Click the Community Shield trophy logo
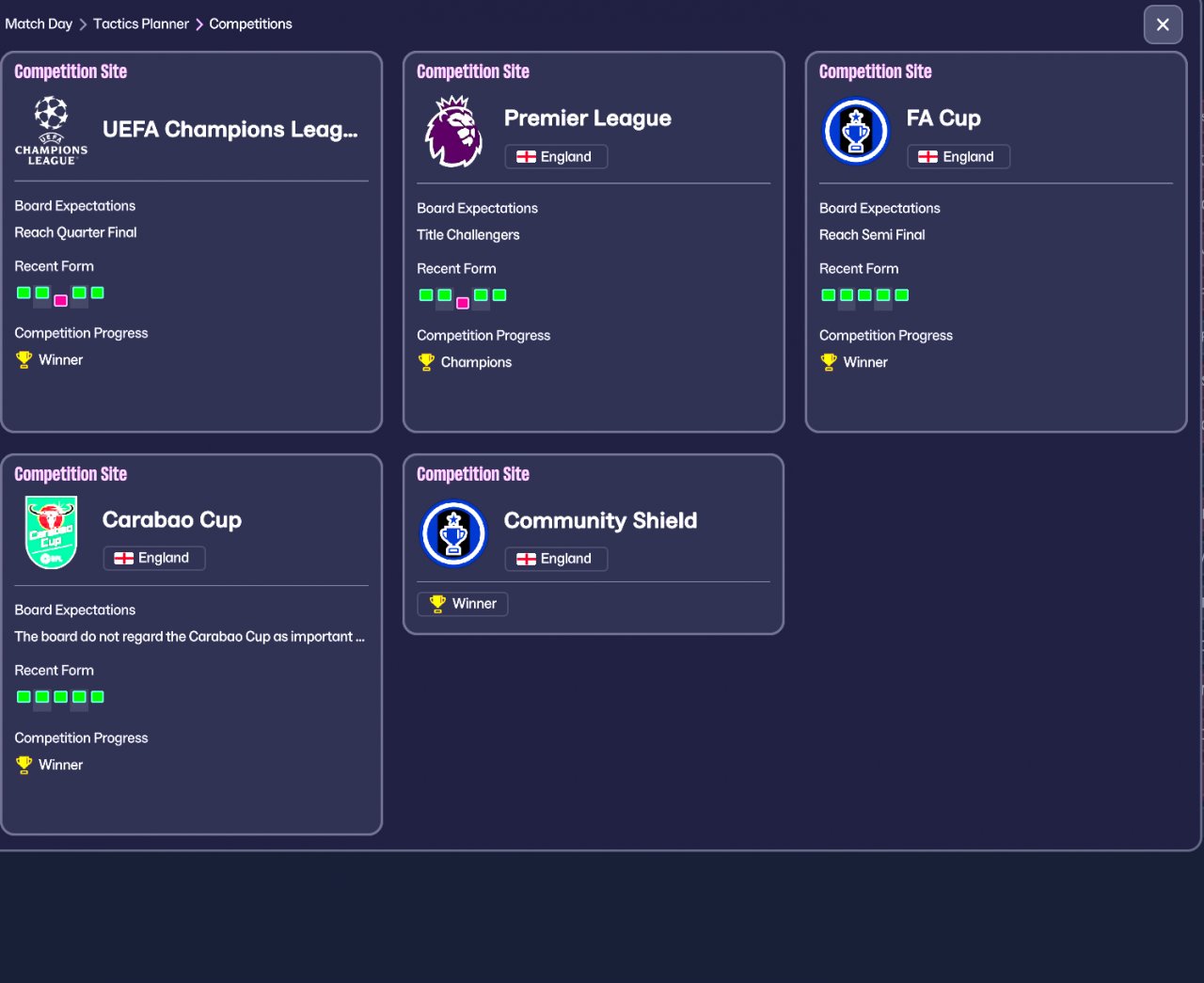Viewport: 1204px width, 983px height. (x=453, y=534)
